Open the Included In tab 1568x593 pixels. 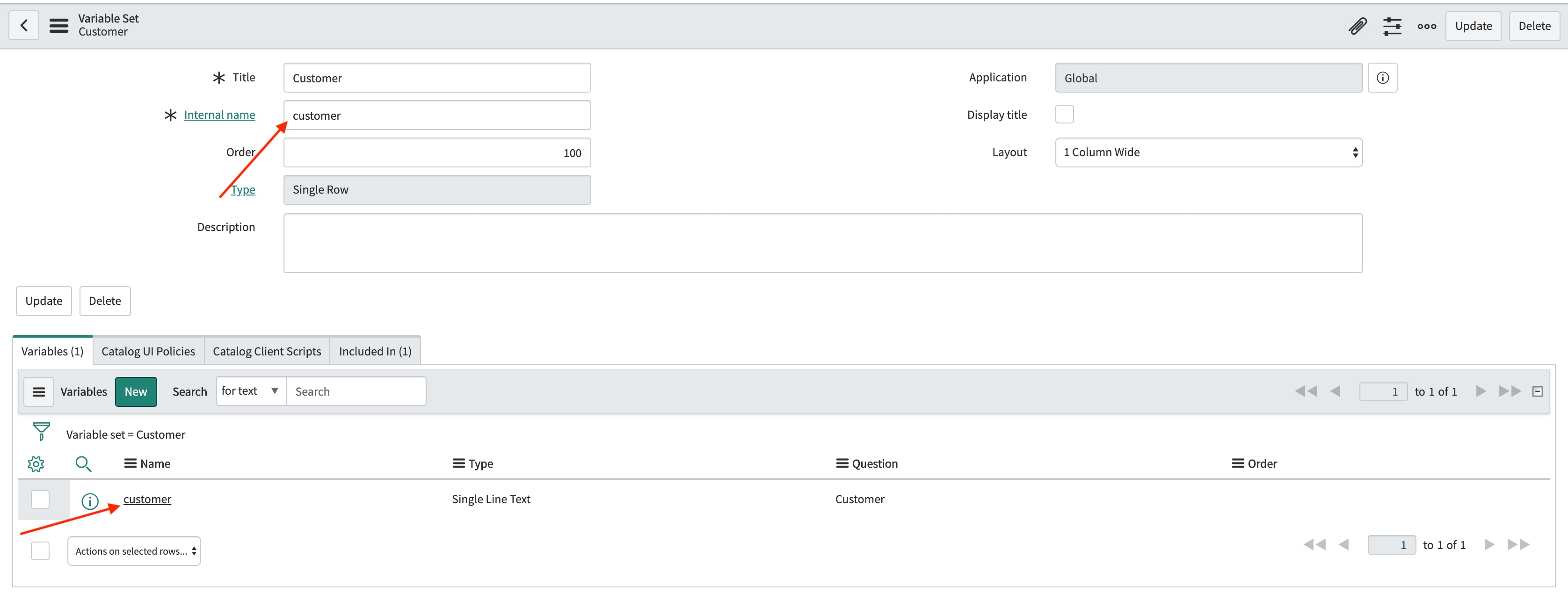coord(374,351)
